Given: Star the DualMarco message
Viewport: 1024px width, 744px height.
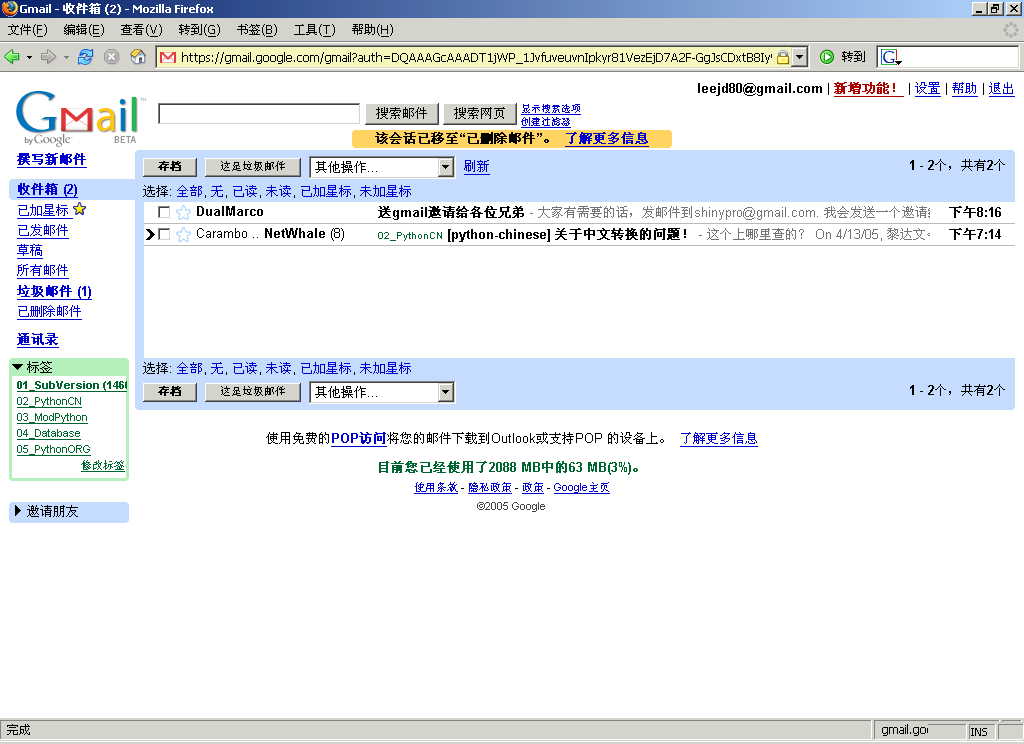Looking at the screenshot, I should [x=184, y=212].
